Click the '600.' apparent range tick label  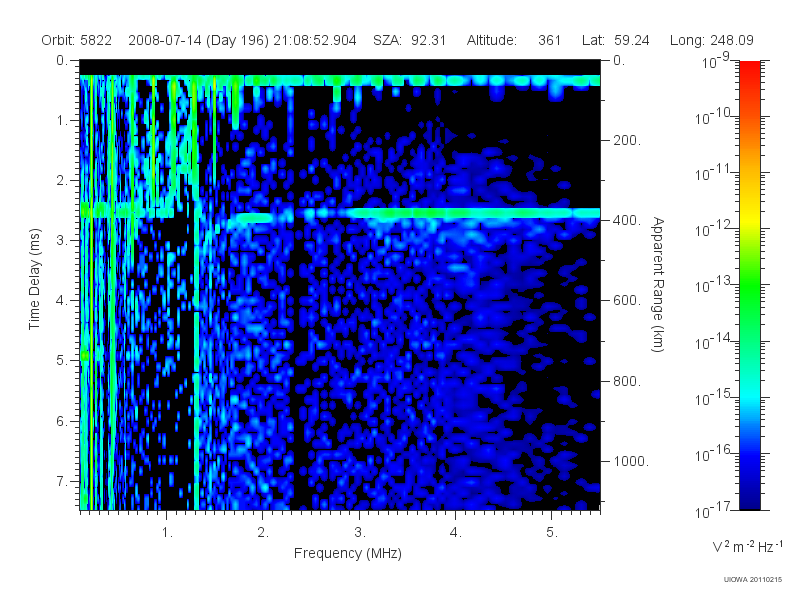pyautogui.click(x=627, y=301)
